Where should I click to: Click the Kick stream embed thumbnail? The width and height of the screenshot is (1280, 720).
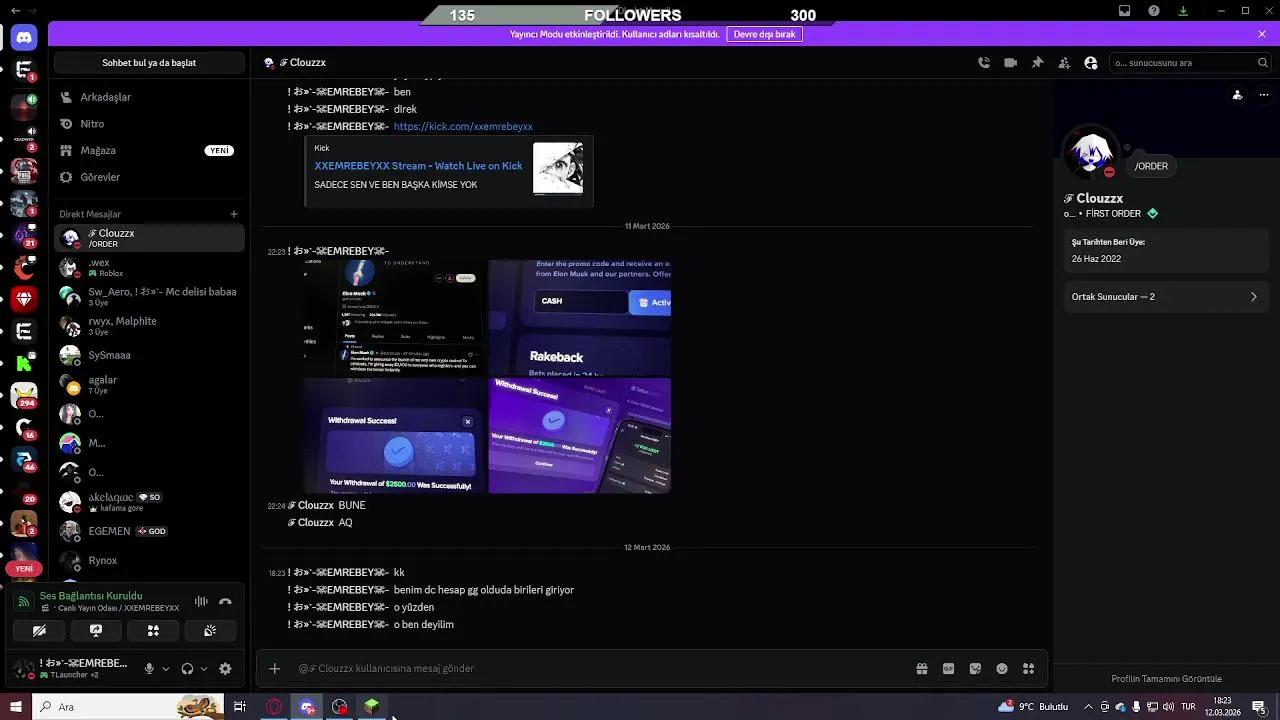tap(558, 166)
